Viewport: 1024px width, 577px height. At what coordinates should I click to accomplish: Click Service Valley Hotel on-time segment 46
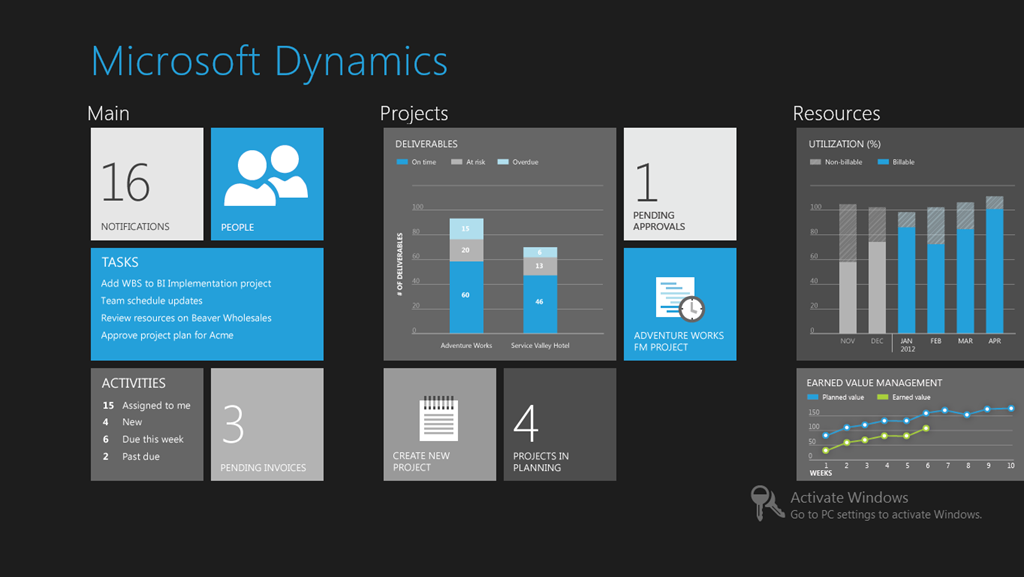click(x=540, y=304)
